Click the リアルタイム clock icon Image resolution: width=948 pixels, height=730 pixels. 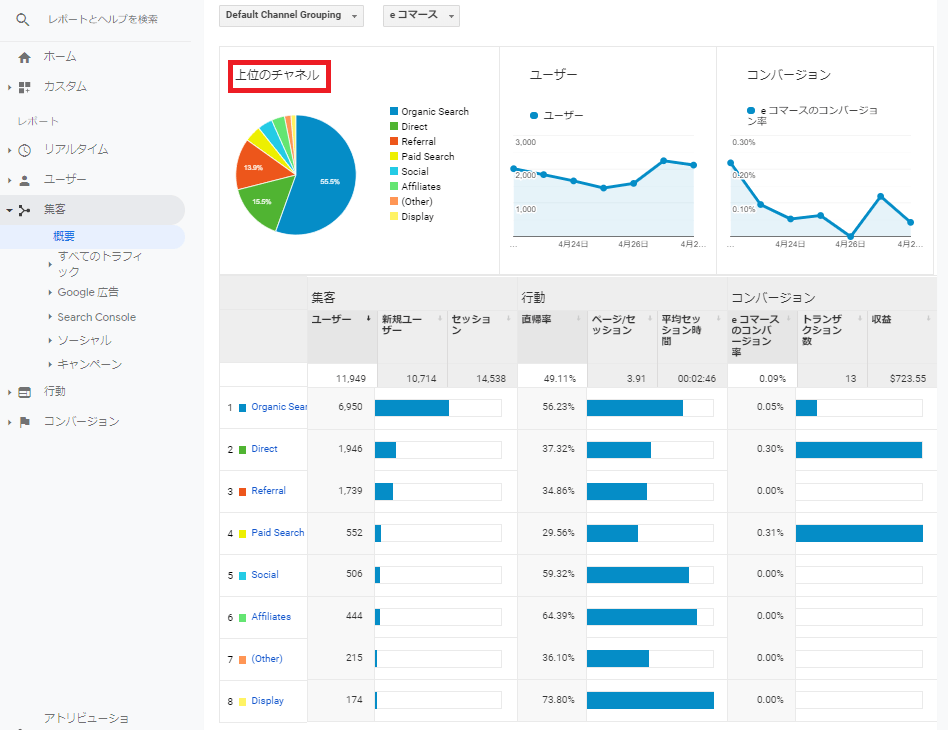pos(24,150)
